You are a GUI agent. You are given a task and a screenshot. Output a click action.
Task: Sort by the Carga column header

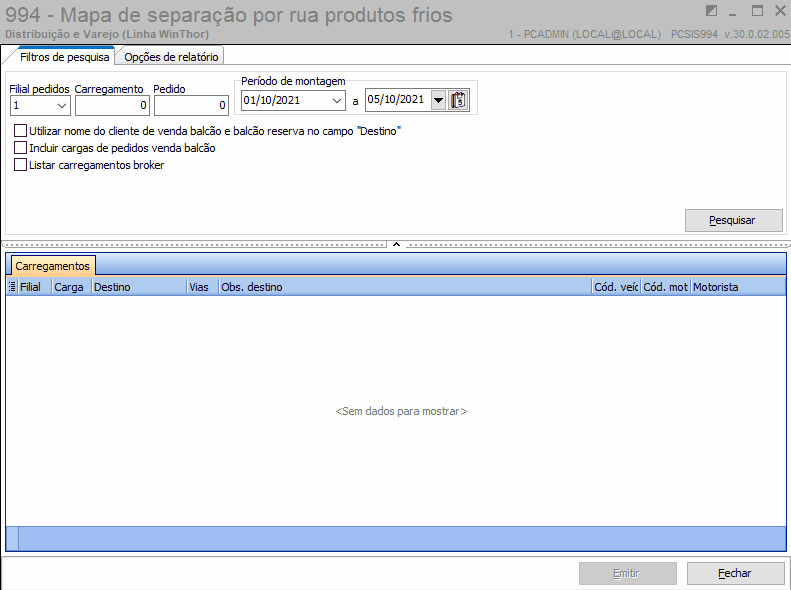pos(71,287)
